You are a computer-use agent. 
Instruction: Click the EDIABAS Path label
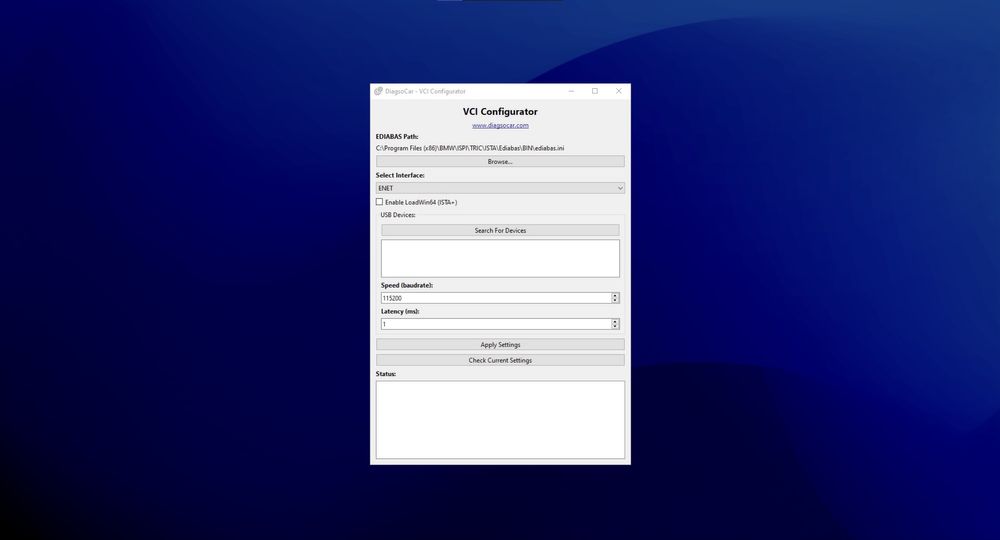pos(397,136)
